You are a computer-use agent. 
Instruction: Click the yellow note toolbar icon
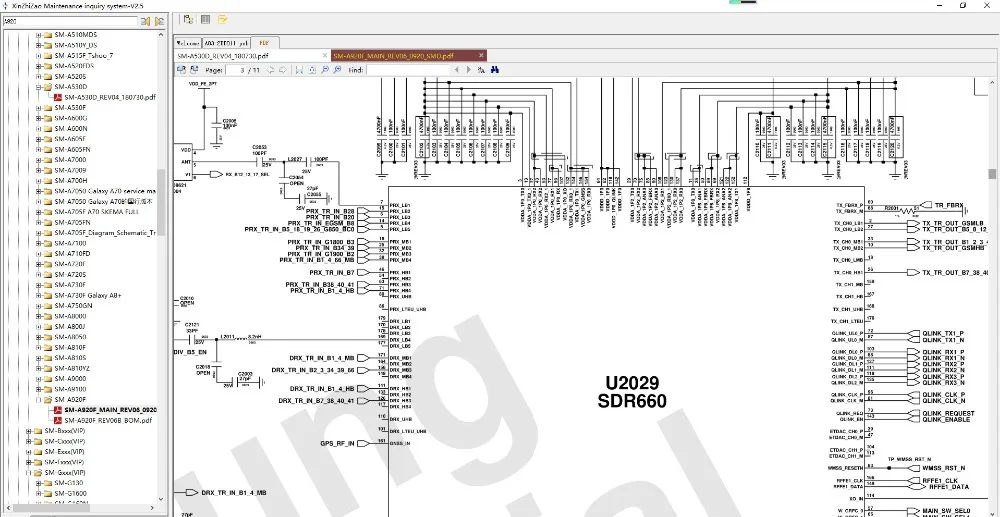click(x=222, y=19)
